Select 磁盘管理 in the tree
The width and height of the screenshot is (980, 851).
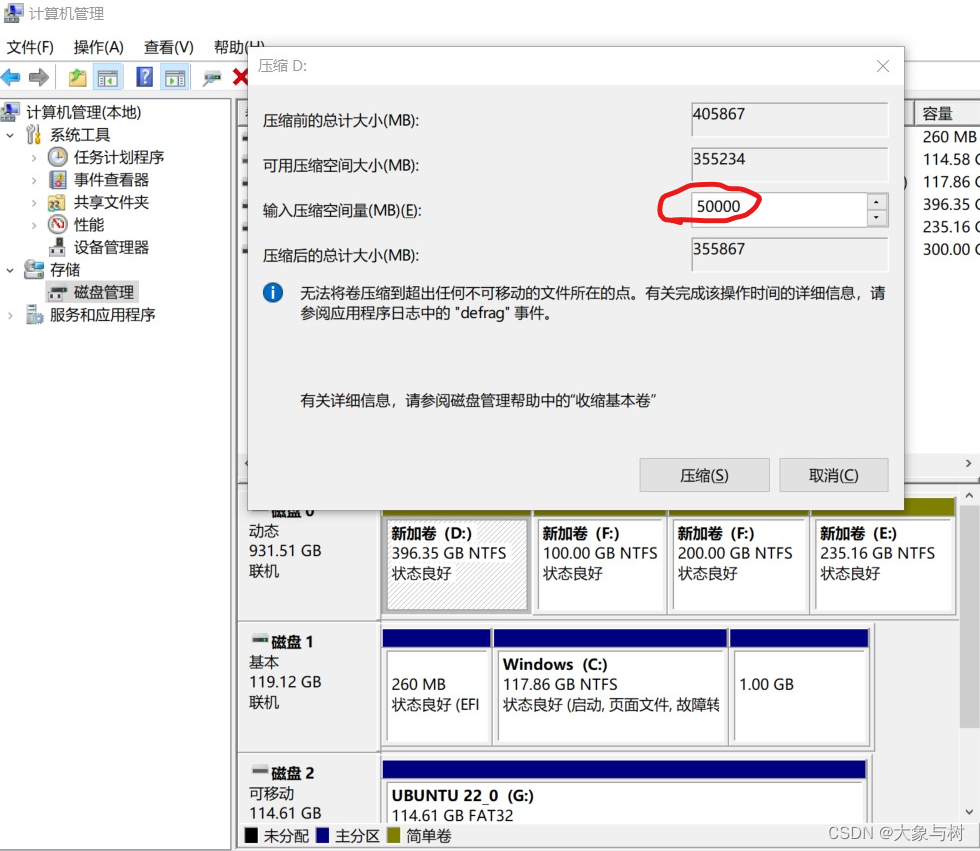[104, 292]
